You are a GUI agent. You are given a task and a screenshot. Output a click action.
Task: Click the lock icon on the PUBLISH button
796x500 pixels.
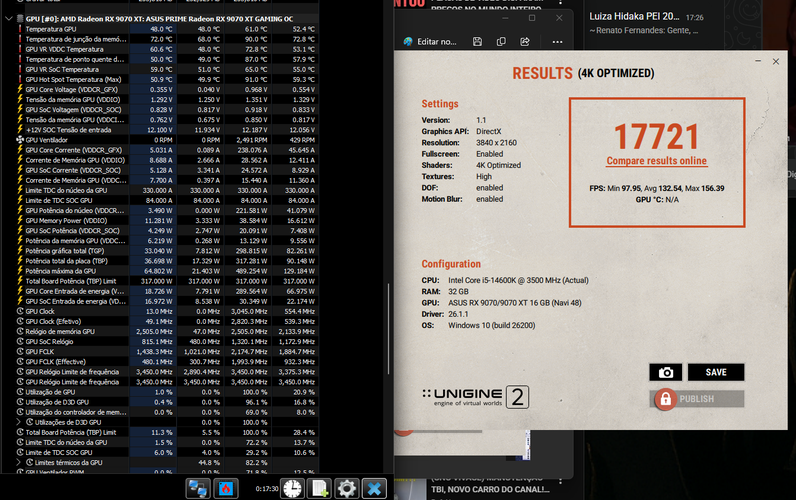666,399
